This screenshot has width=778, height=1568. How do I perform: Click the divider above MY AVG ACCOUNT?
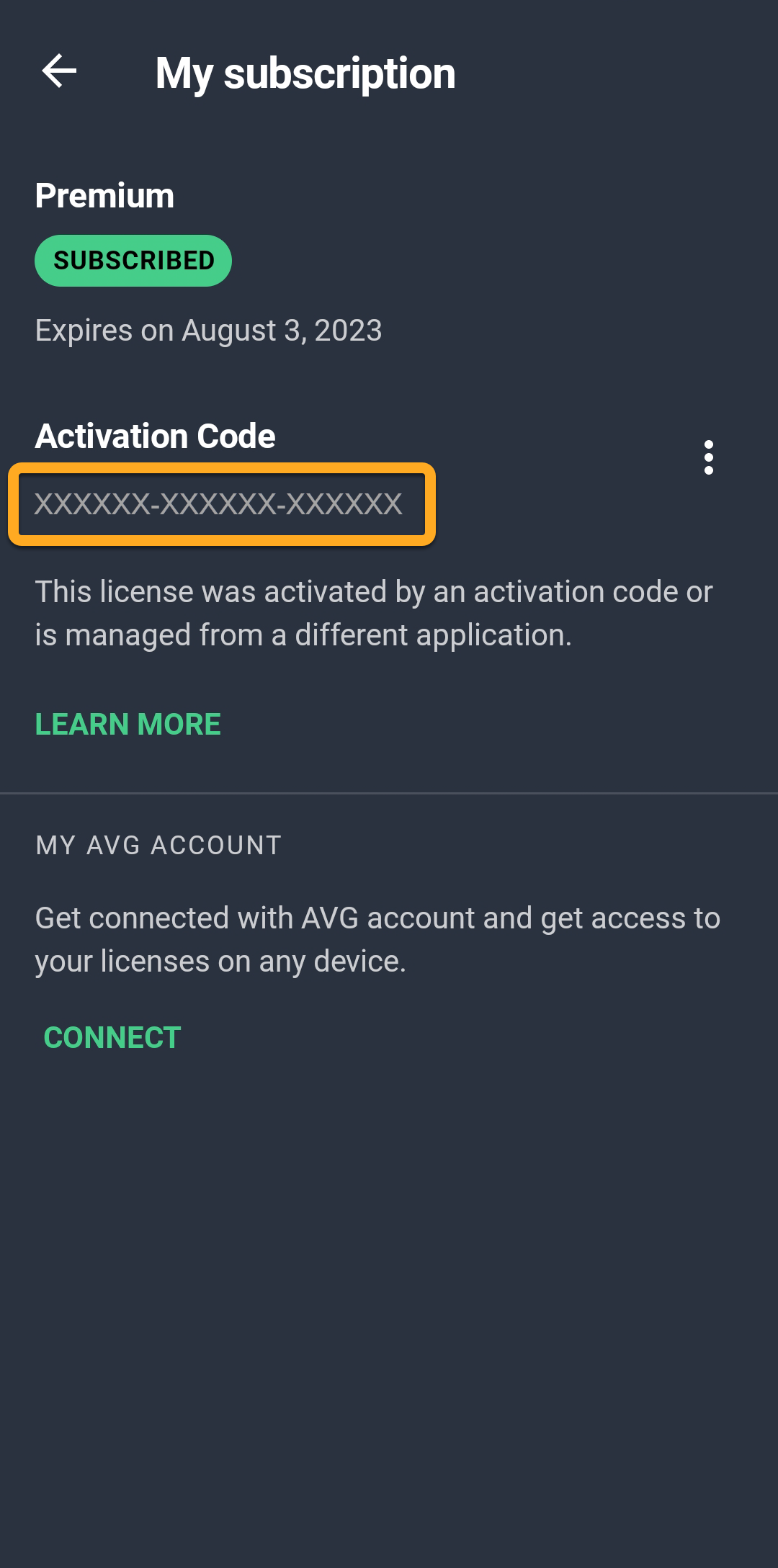389,793
